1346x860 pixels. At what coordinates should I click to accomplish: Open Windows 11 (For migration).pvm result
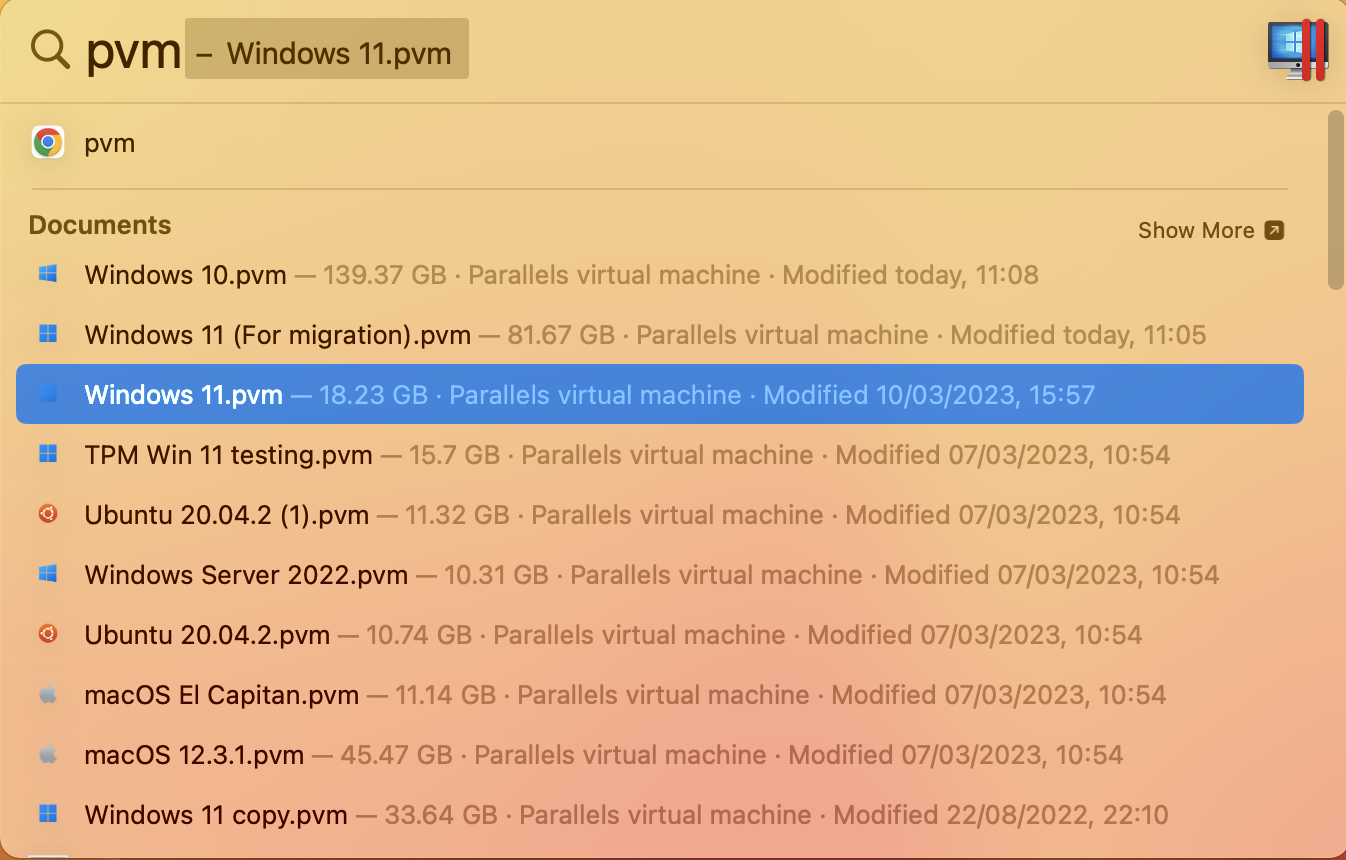tap(278, 334)
